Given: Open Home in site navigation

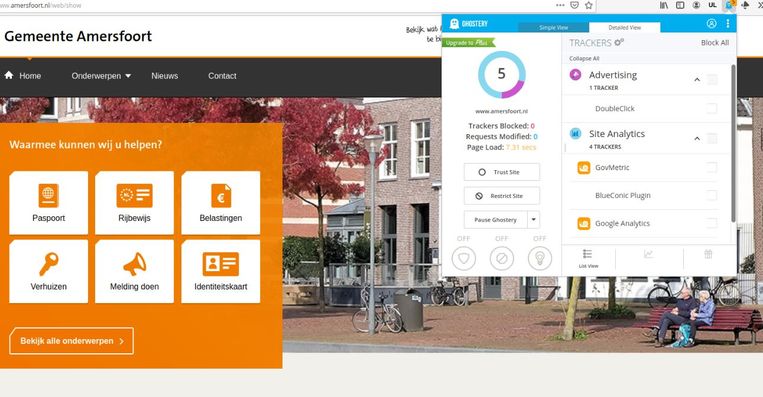Looking at the screenshot, I should [x=30, y=76].
